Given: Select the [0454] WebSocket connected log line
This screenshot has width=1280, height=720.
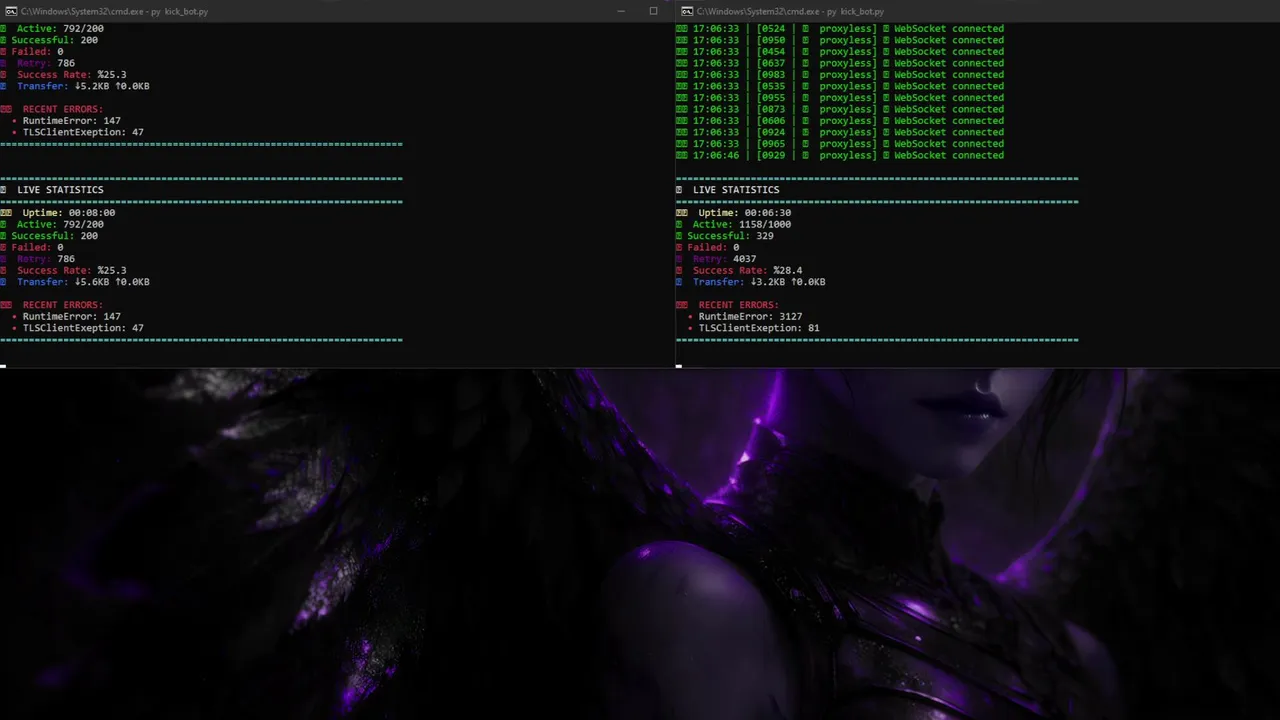Looking at the screenshot, I should tap(840, 52).
